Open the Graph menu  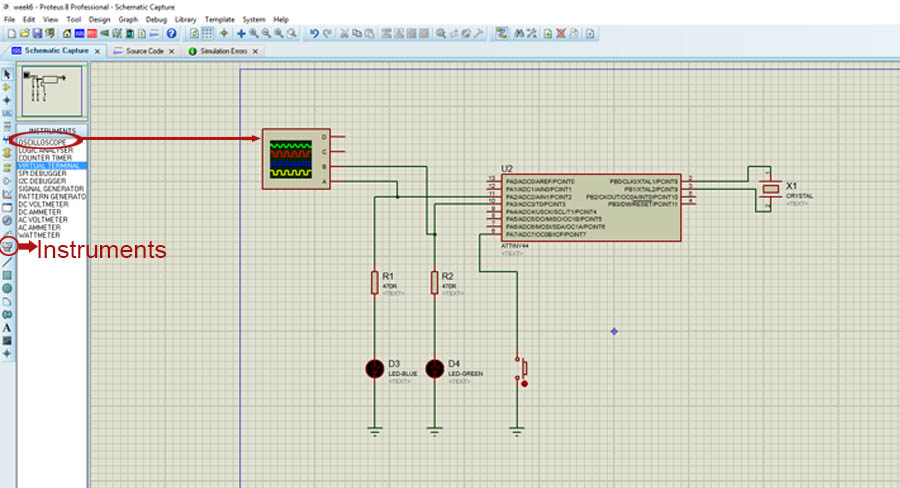[128, 20]
